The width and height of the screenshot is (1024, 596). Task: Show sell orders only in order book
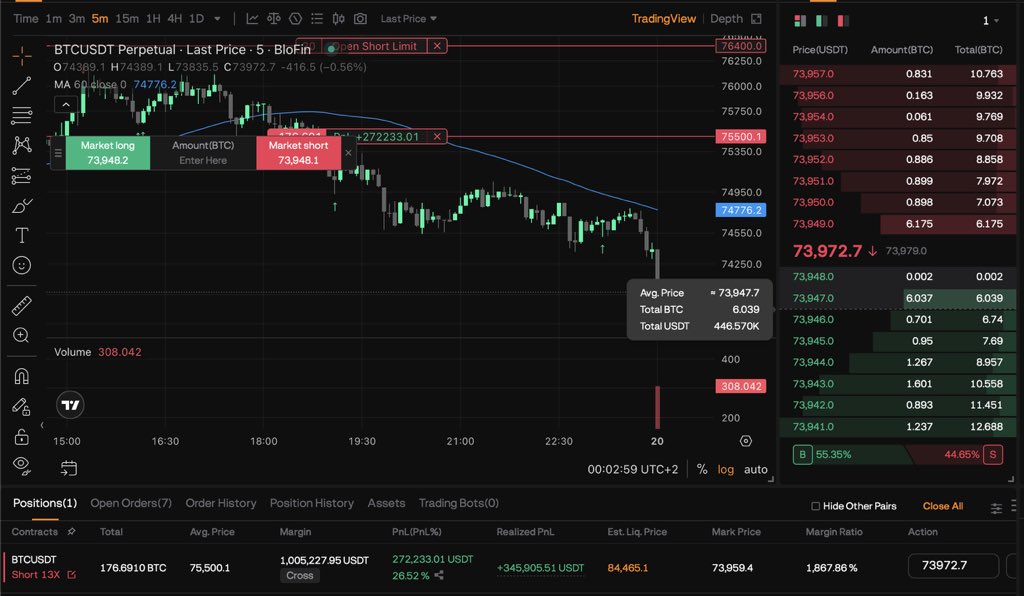(843, 21)
